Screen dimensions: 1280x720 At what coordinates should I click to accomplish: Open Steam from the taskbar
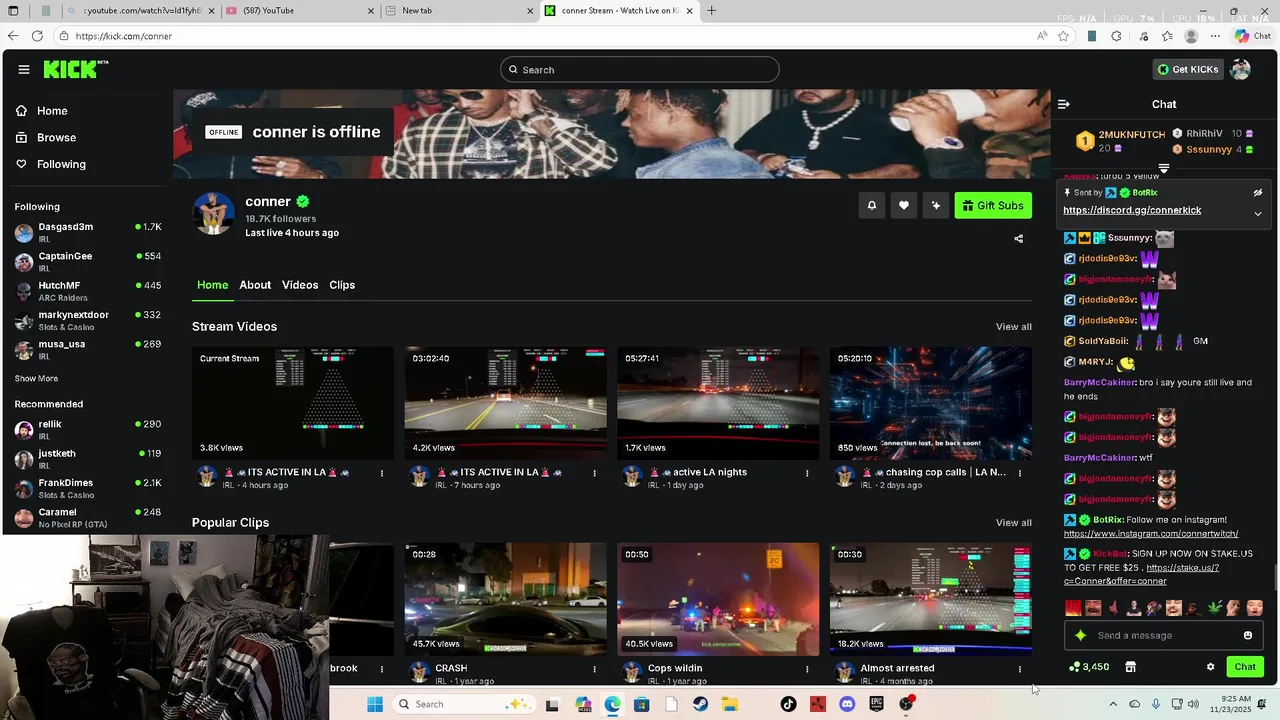(701, 704)
